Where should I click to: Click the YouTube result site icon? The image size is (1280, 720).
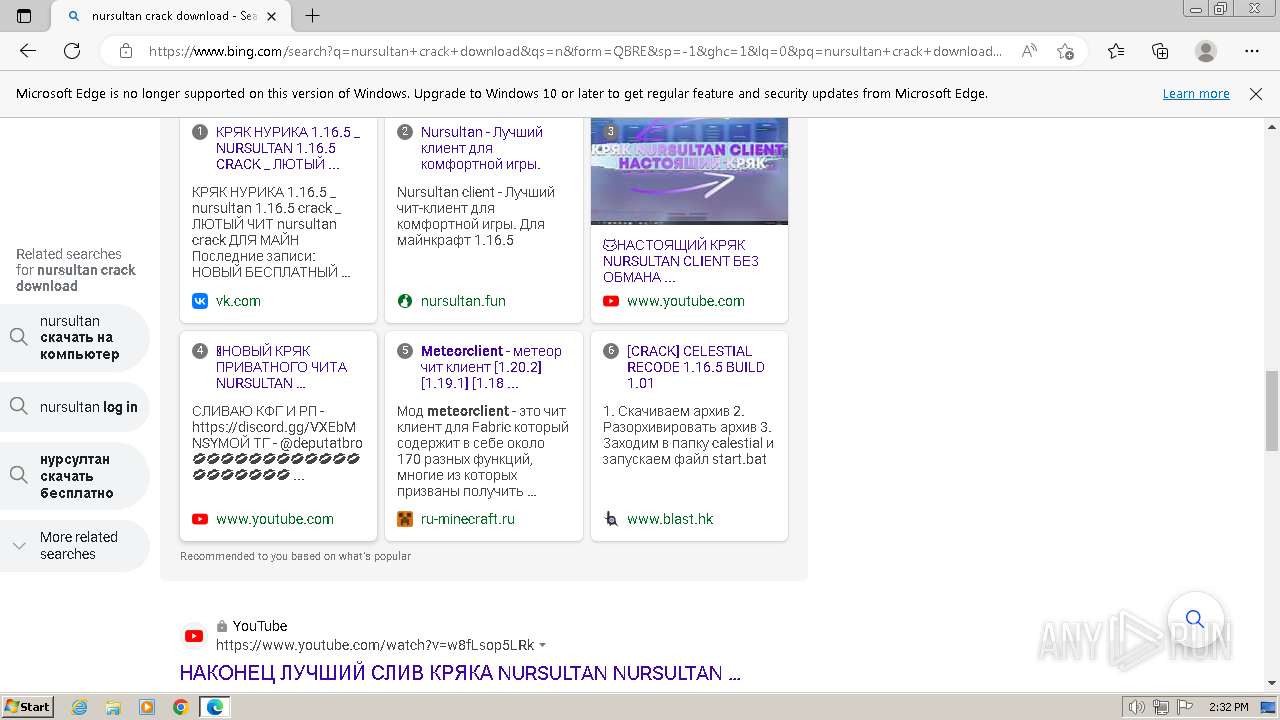[194, 636]
